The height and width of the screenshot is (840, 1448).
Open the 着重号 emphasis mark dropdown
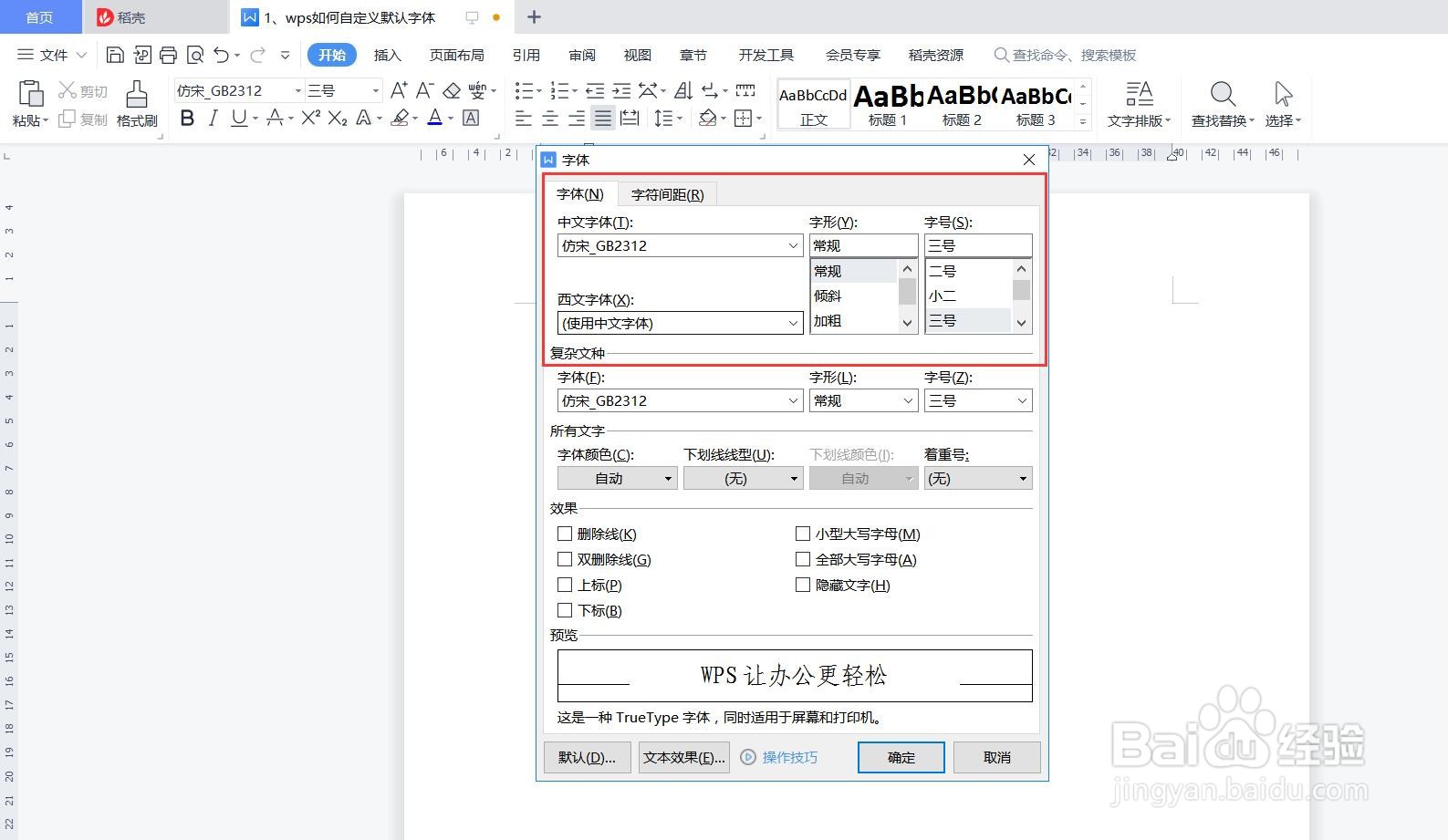tap(978, 479)
